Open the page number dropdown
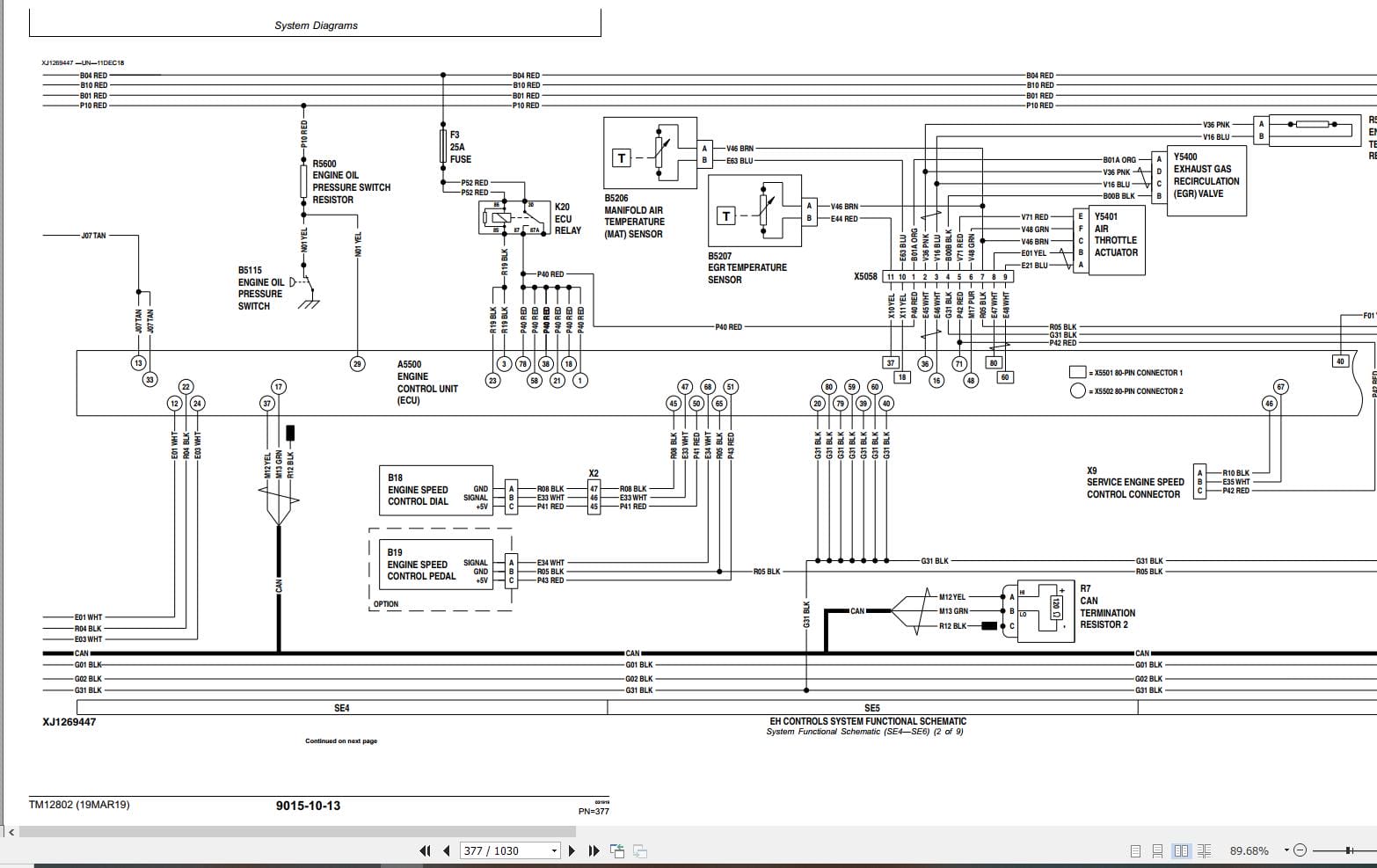This screenshot has width=1377, height=868. click(554, 850)
